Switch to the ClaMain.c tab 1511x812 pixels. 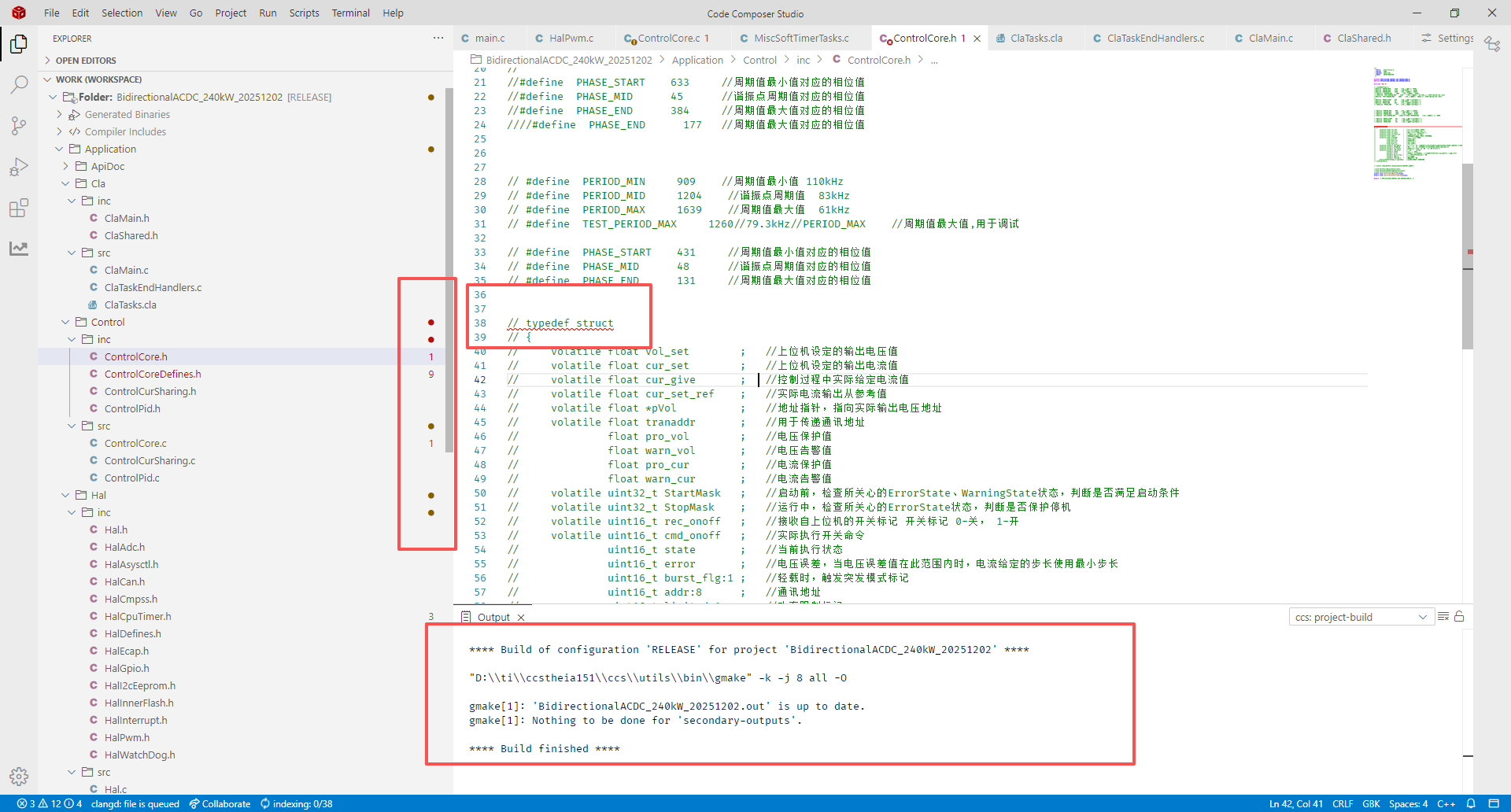(1270, 39)
